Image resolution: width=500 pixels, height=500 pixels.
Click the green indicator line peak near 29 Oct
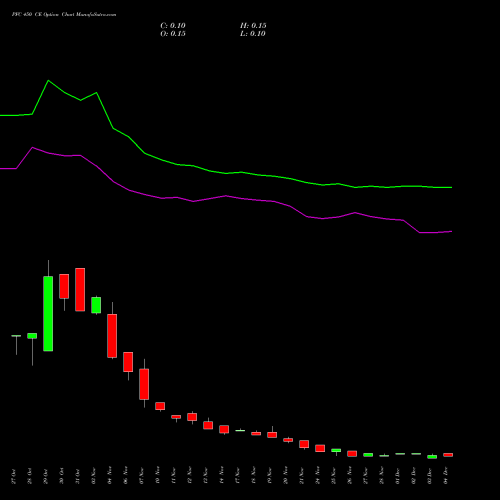coord(48,80)
